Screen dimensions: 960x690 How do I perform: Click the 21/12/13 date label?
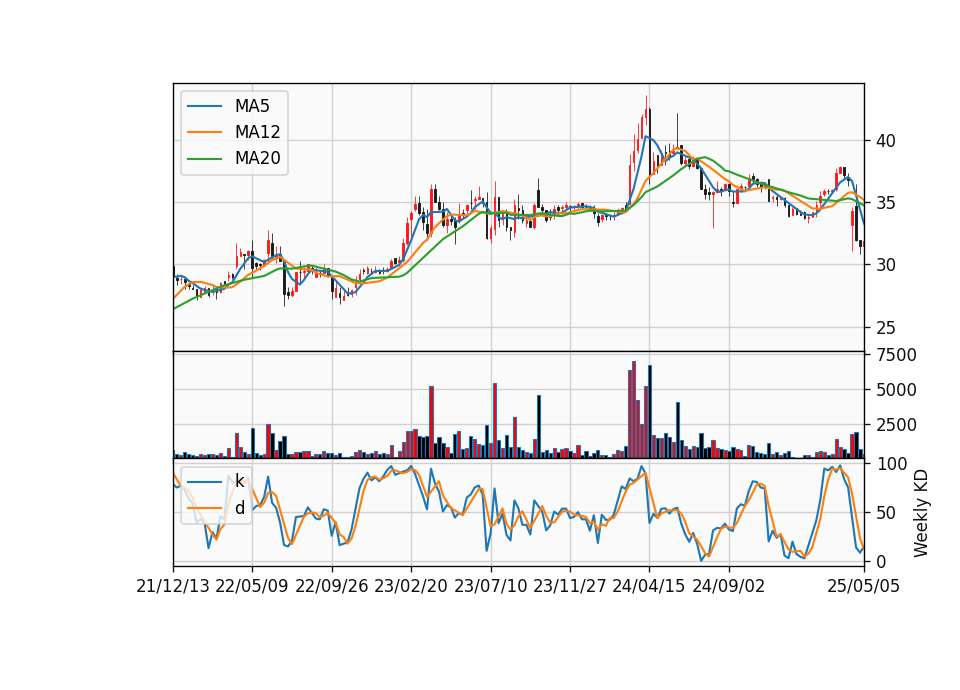[173, 587]
